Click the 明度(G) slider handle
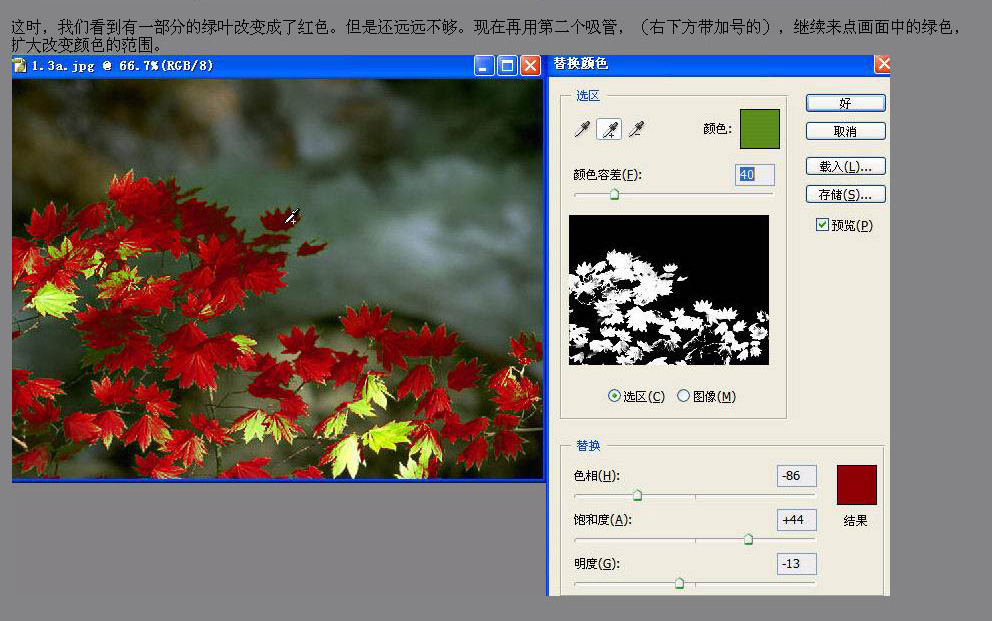 pyautogui.click(x=679, y=582)
